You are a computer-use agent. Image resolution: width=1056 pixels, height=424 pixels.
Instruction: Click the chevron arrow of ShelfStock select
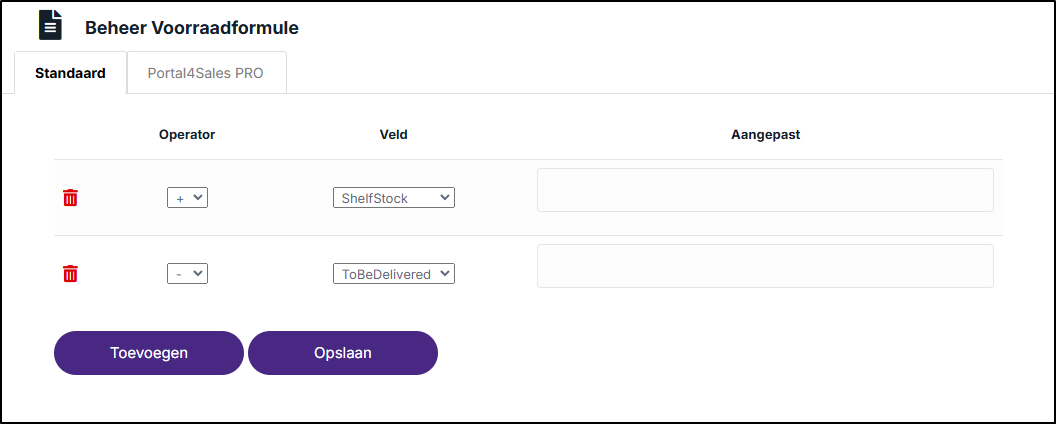[444, 198]
